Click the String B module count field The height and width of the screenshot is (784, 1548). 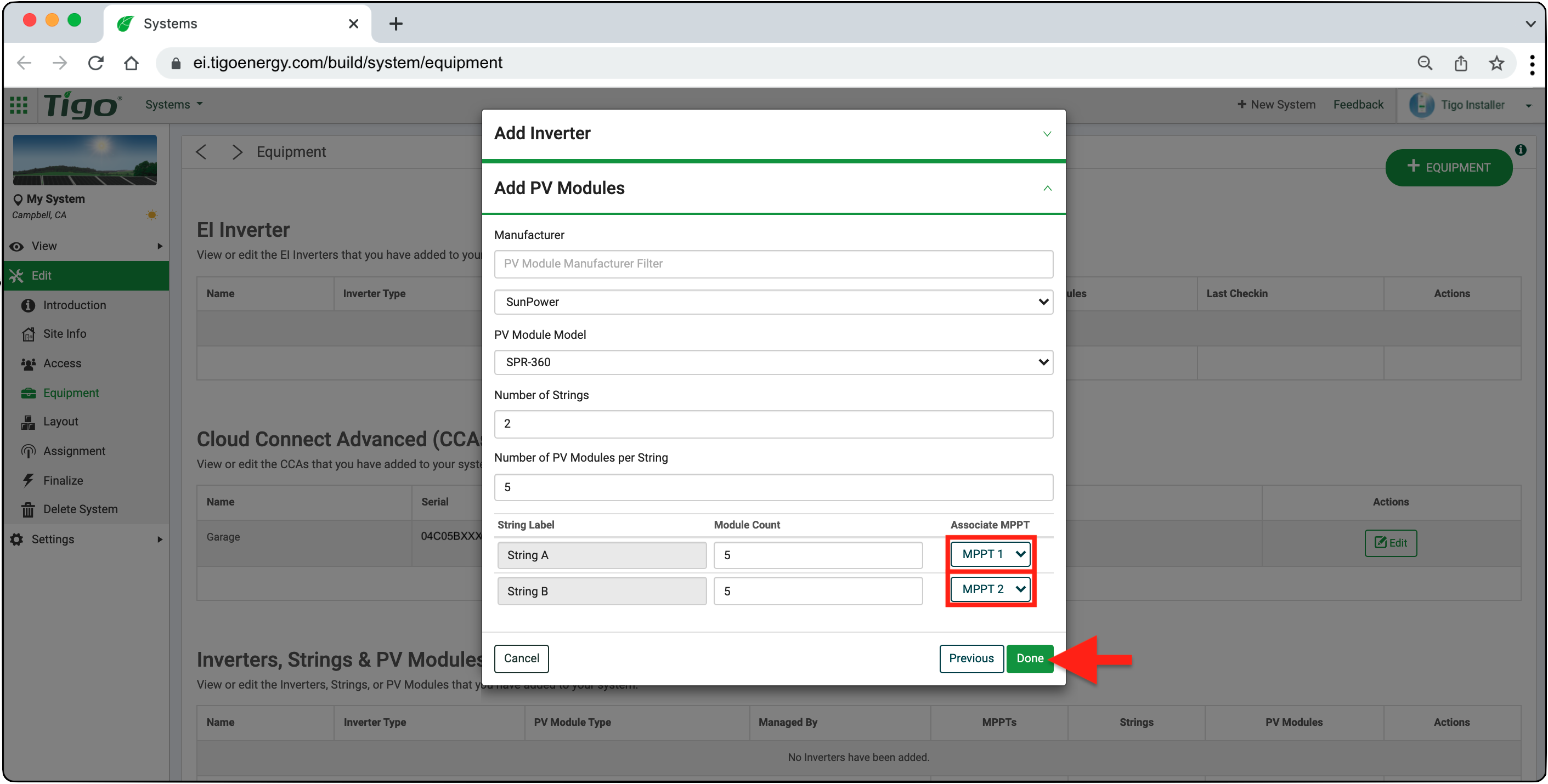click(x=818, y=590)
